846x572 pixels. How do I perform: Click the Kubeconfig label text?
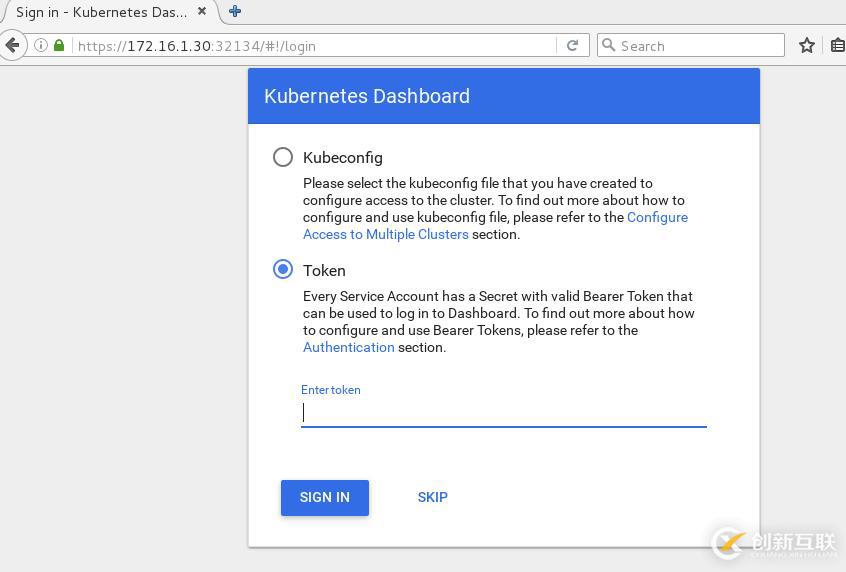click(x=343, y=158)
